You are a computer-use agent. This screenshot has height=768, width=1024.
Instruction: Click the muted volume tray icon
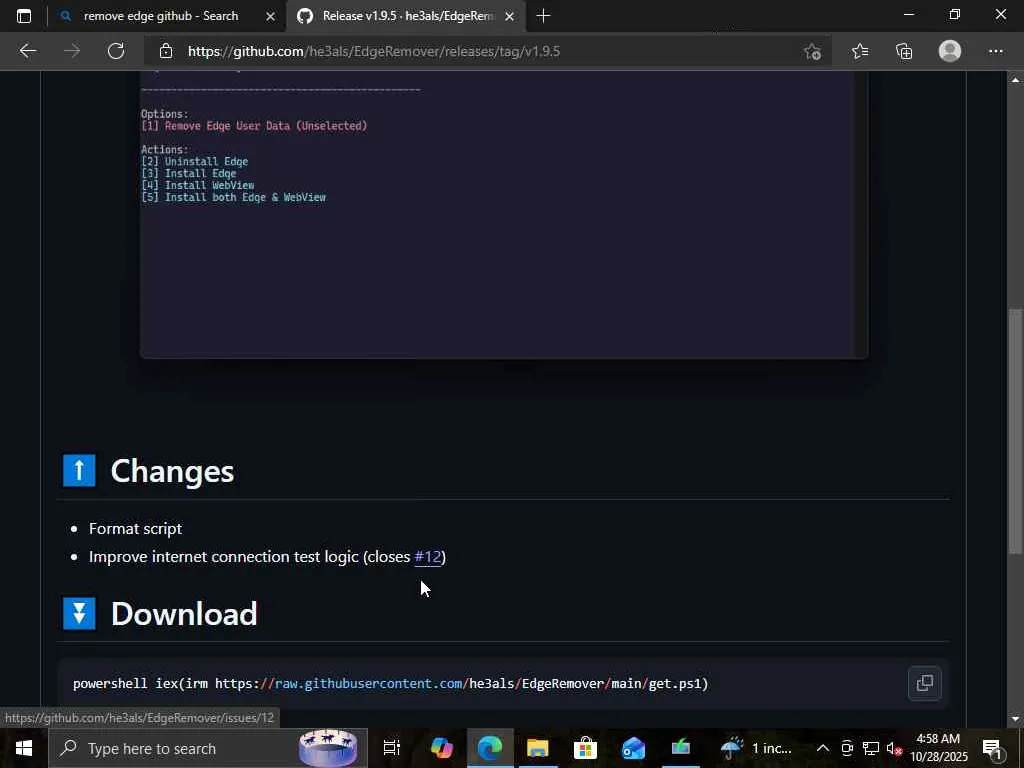[x=894, y=748]
